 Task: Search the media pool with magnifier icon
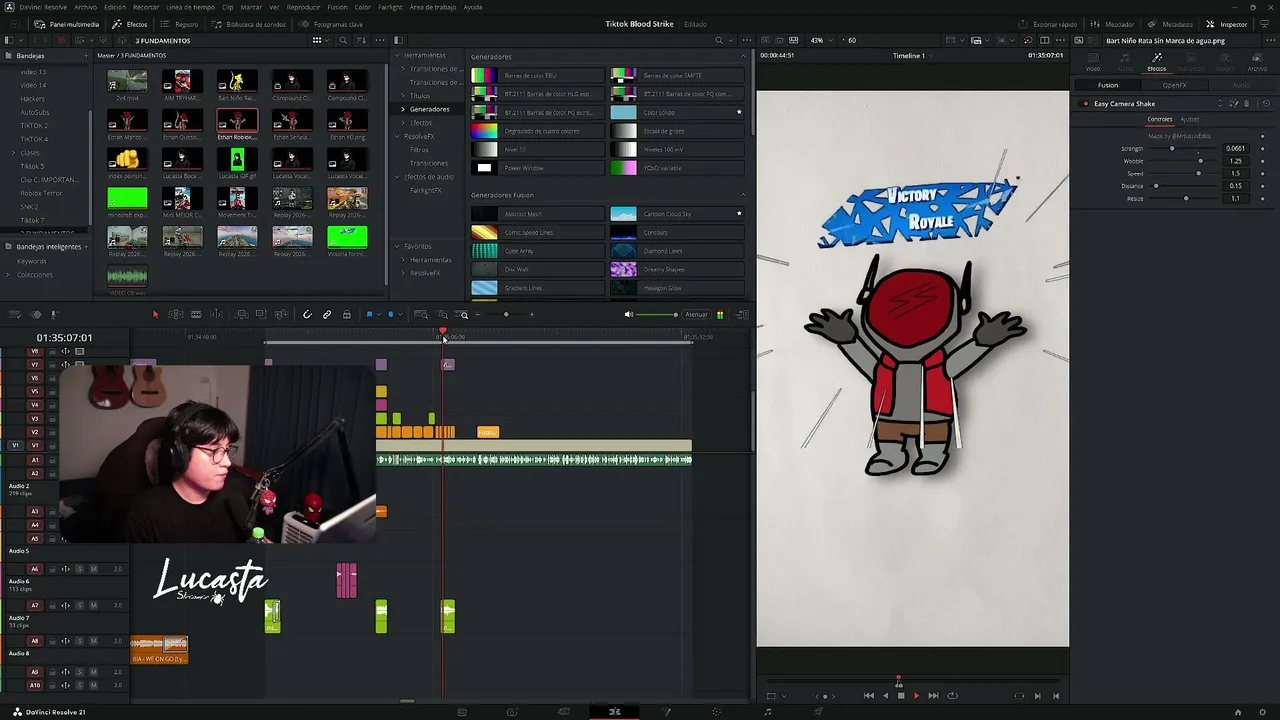(x=343, y=41)
